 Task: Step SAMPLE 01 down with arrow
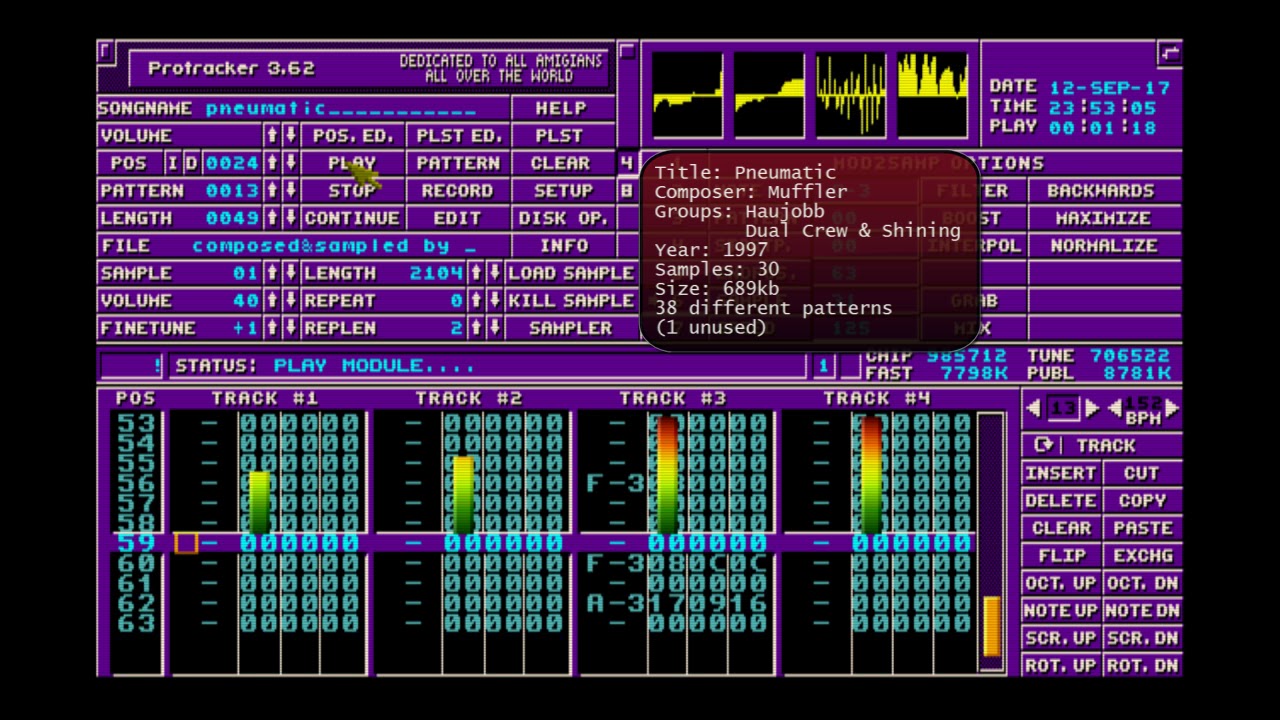290,273
